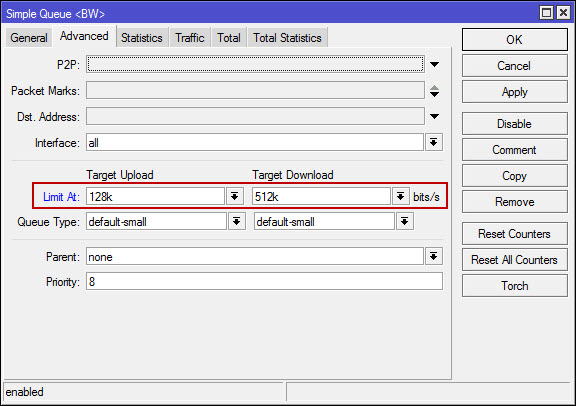Click upload Queue Type field default-small

coord(156,221)
